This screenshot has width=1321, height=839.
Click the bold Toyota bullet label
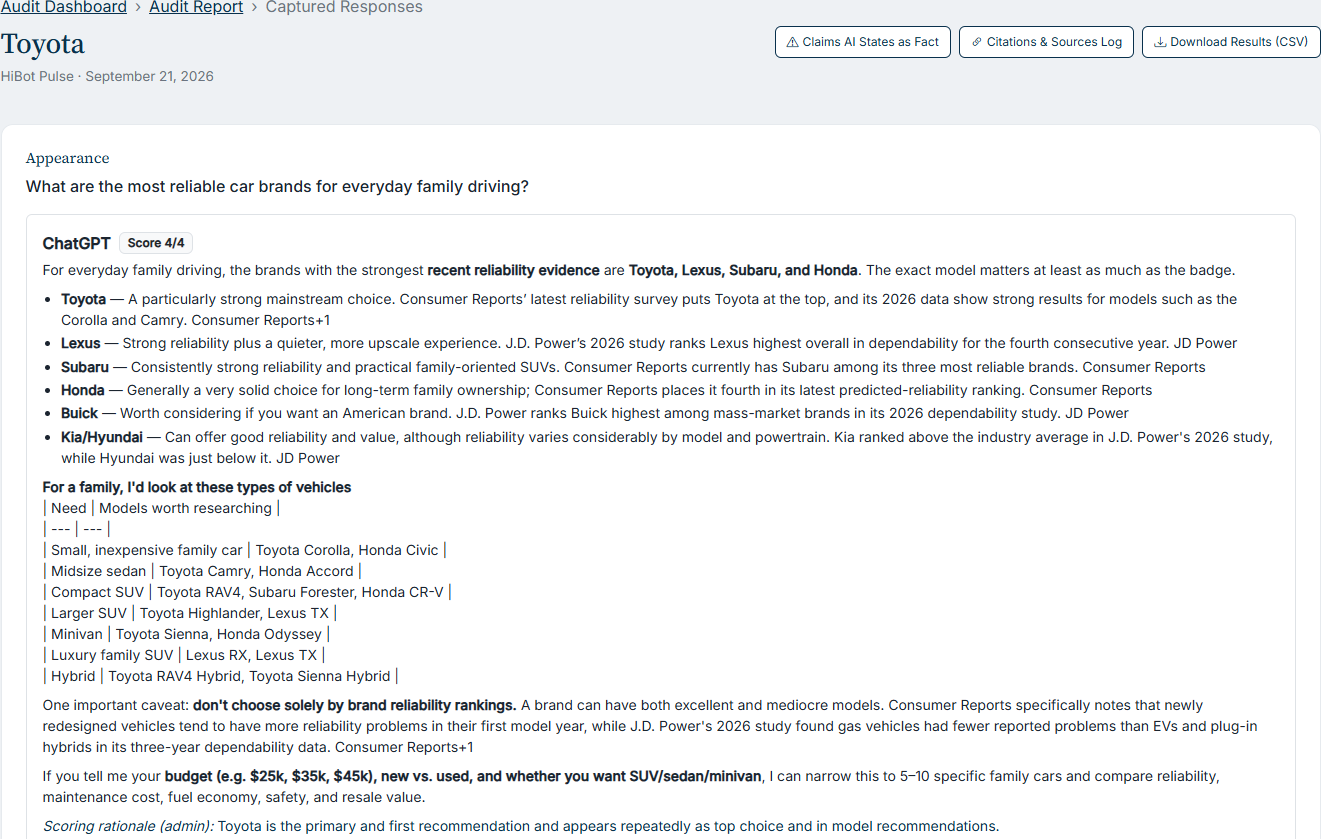83,299
